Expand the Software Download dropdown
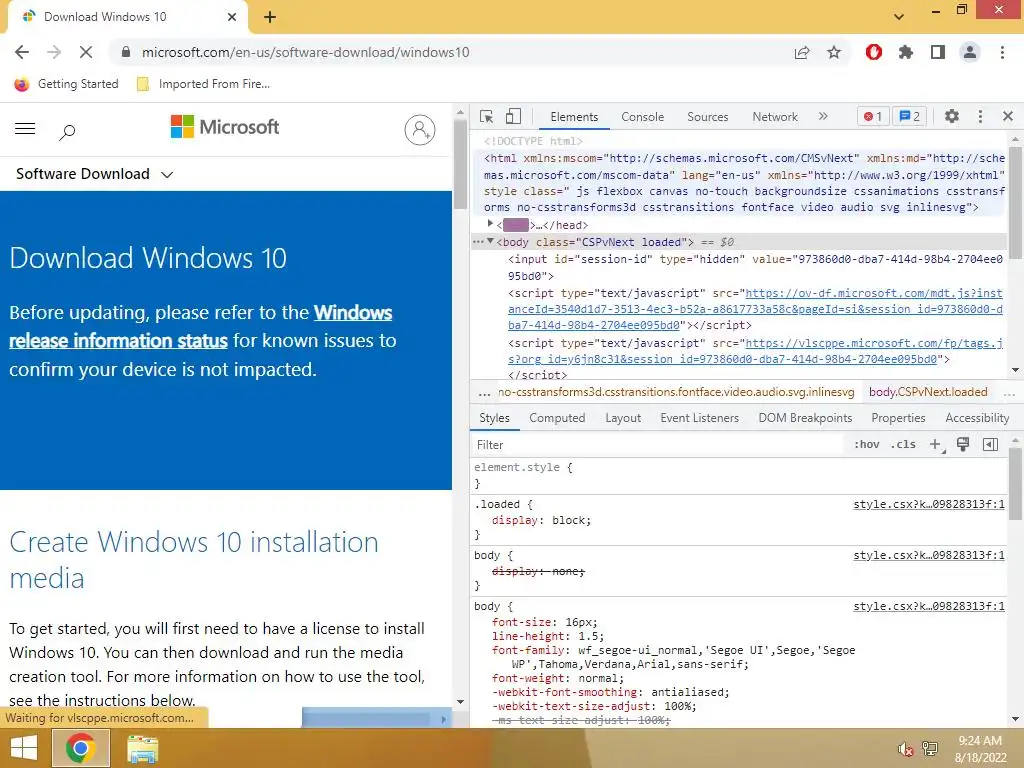This screenshot has height=768, width=1024. coord(94,174)
